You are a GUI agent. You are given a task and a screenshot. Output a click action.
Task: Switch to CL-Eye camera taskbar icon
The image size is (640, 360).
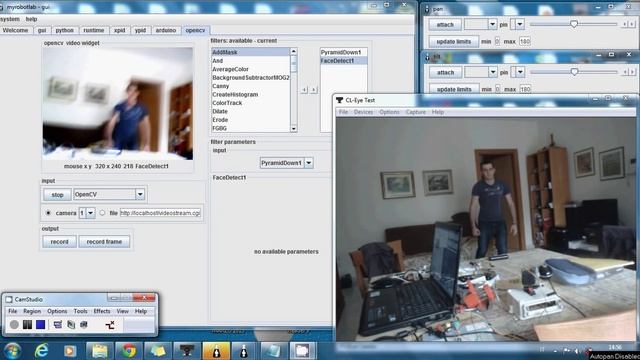click(187, 351)
